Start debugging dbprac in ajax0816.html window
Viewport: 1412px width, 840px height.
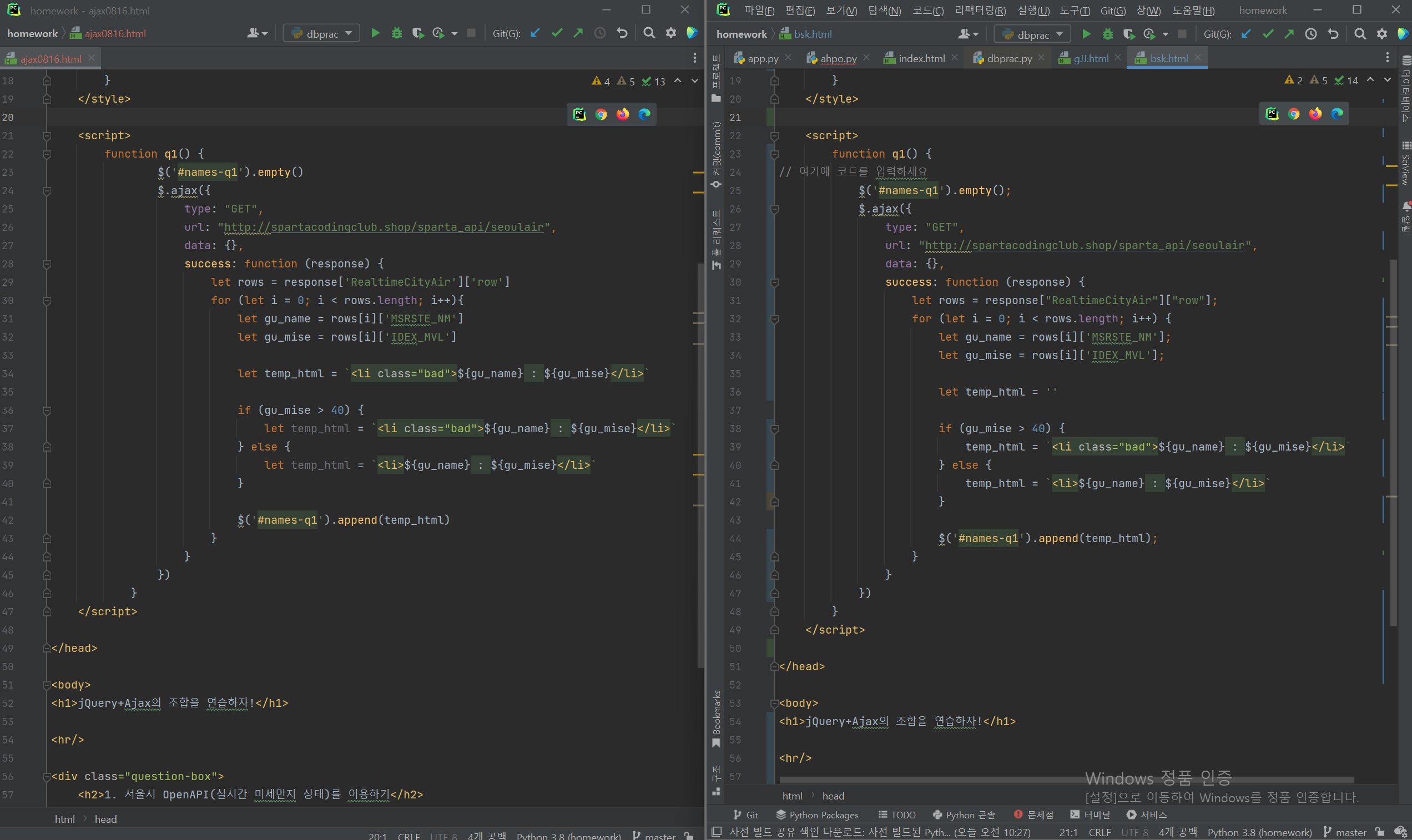397,33
